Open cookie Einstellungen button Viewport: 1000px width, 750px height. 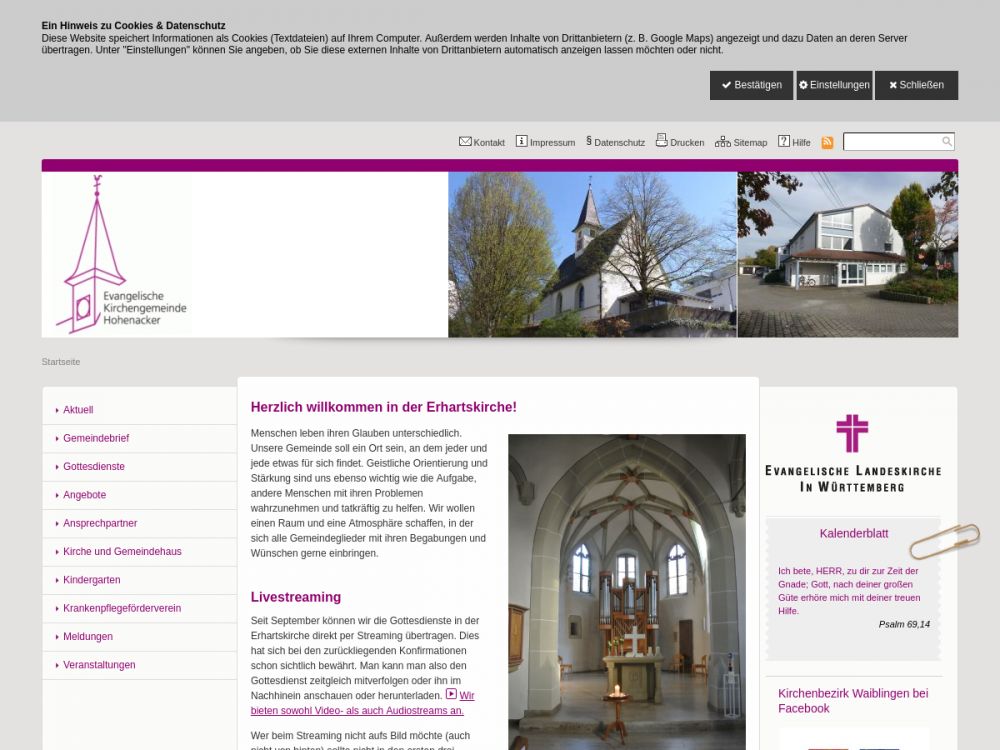tap(834, 85)
